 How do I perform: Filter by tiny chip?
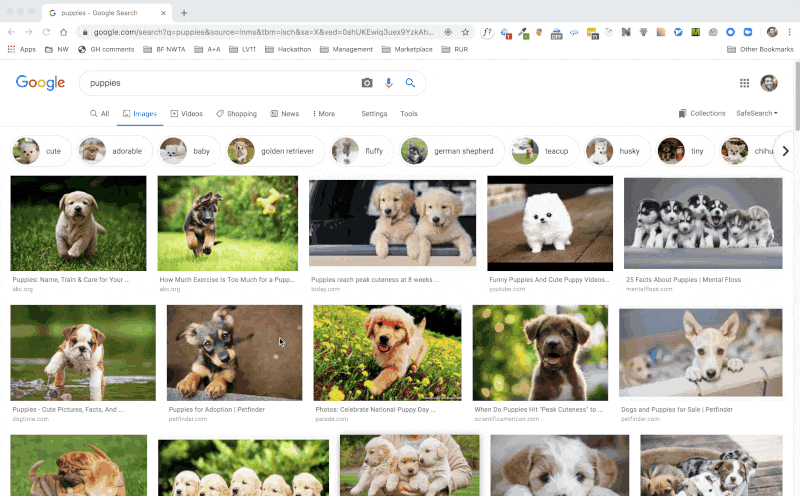pyautogui.click(x=686, y=151)
